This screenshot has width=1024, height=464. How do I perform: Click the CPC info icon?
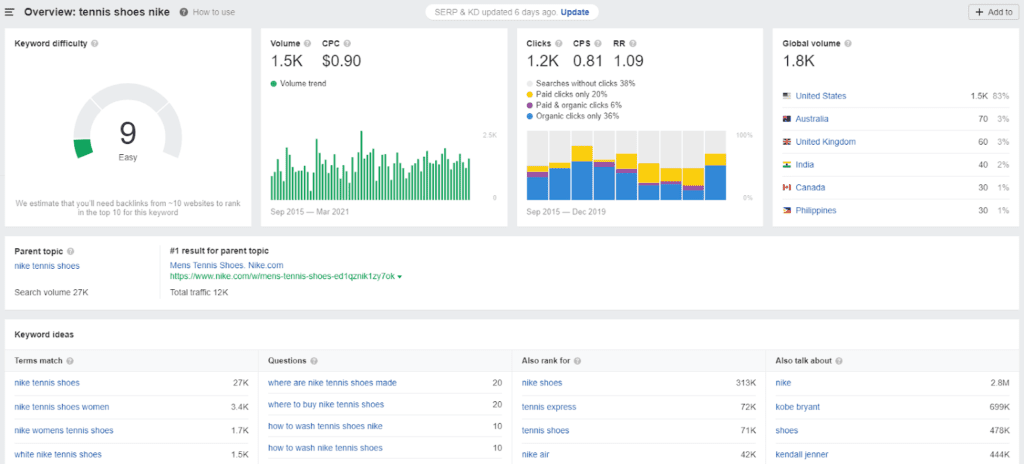pyautogui.click(x=347, y=44)
